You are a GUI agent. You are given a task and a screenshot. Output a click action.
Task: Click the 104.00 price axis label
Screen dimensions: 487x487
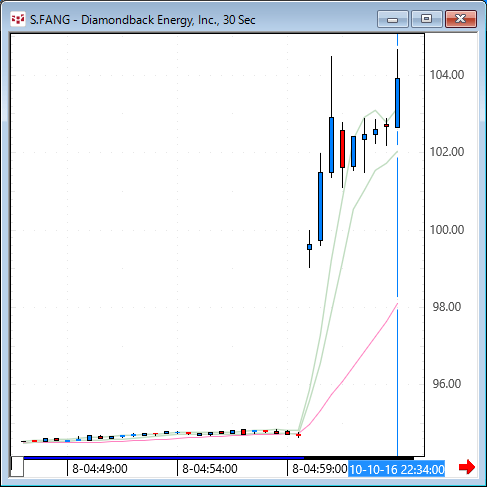447,75
